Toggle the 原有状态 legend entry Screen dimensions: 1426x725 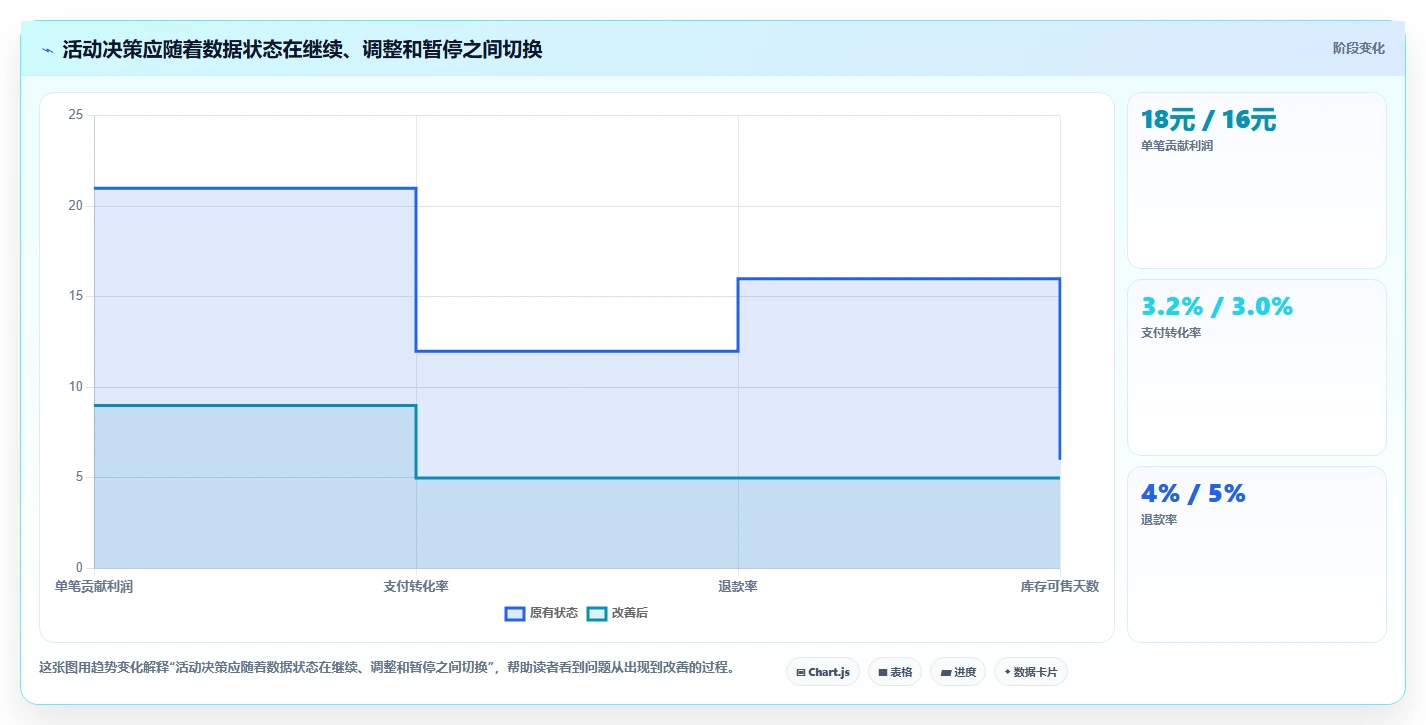541,613
